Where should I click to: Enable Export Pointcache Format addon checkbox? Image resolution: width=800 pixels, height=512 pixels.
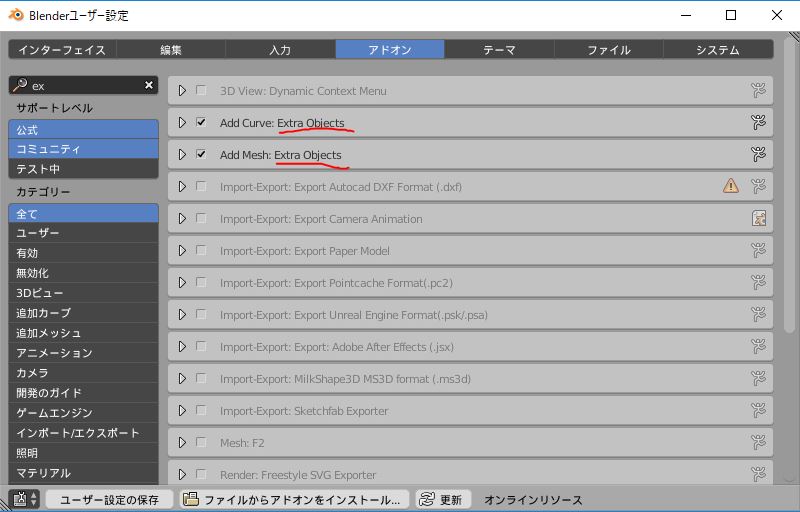[201, 282]
